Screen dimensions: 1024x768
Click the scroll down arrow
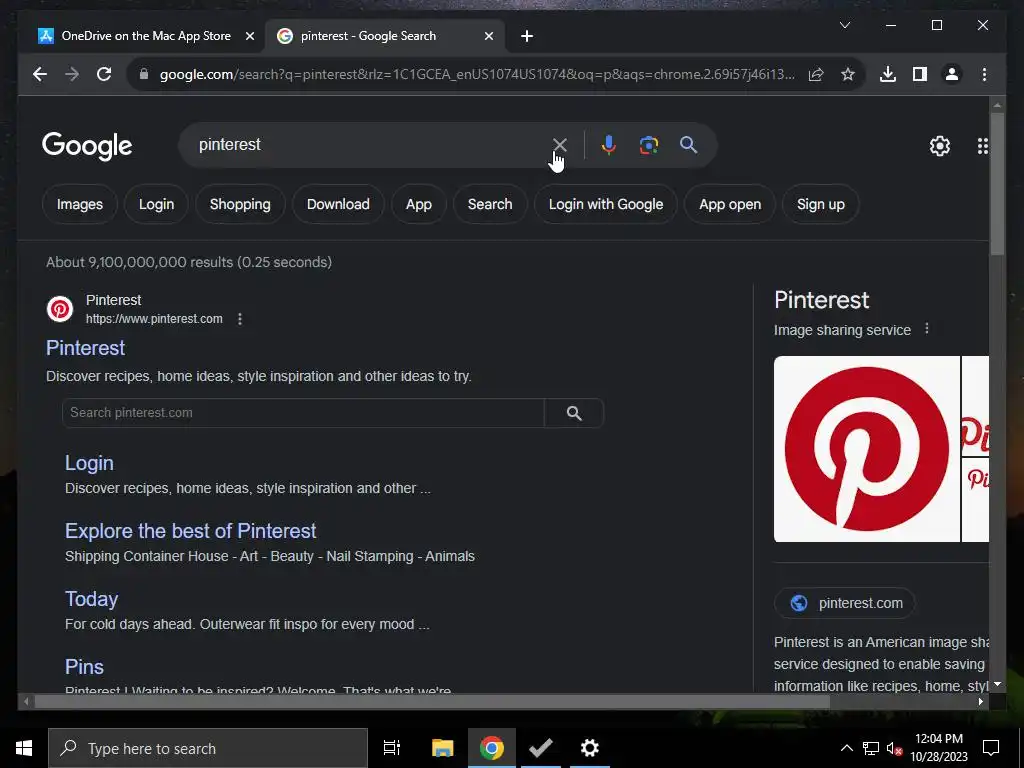coord(997,684)
